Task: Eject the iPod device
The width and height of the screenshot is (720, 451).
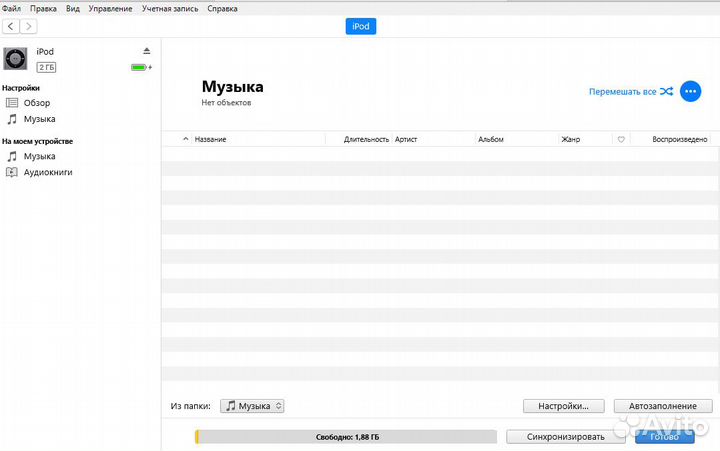Action: coord(146,51)
